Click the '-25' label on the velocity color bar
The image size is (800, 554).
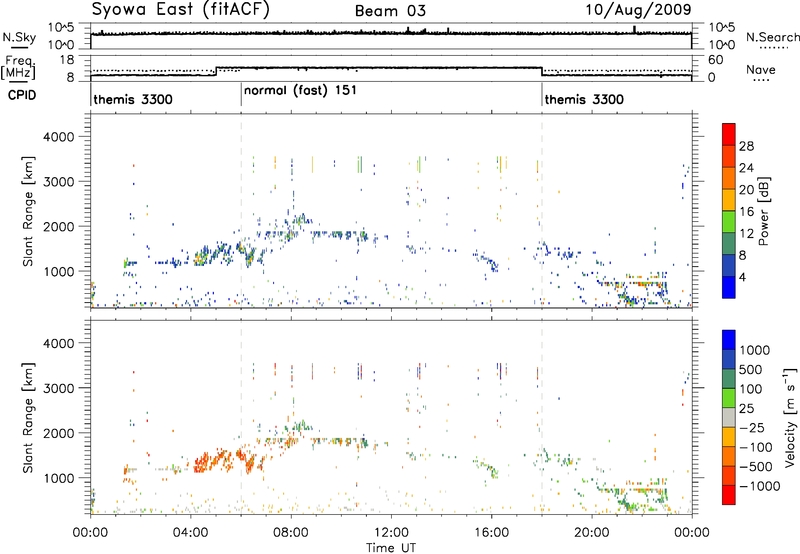[x=752, y=428]
